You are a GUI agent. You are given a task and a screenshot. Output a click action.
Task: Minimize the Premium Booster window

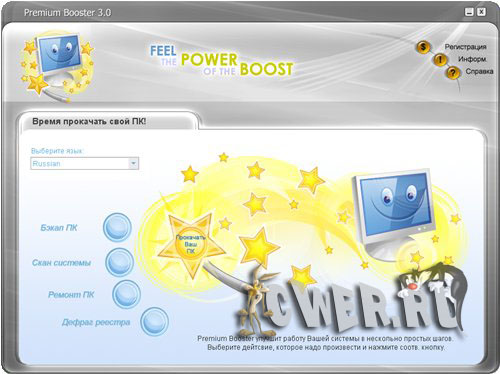(469, 12)
